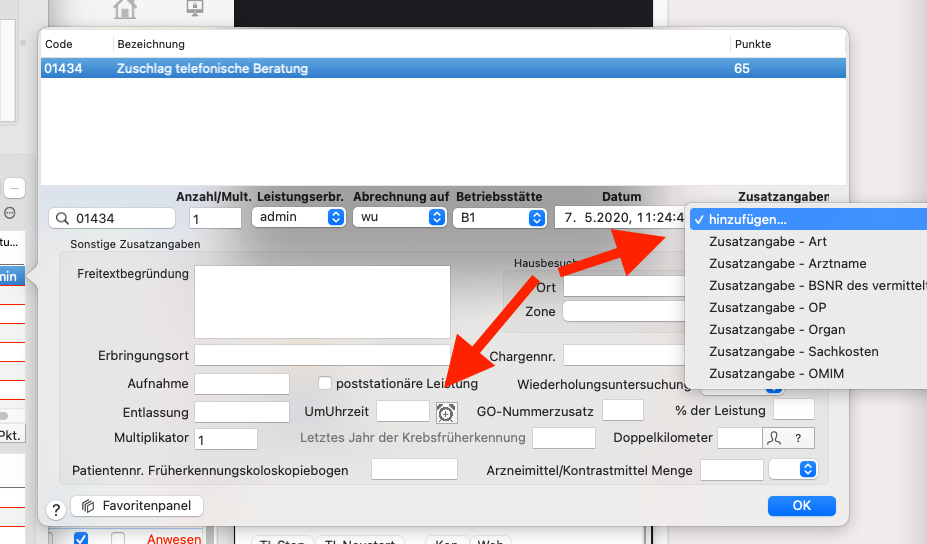Open the Abrechnung auf wu dropdown

pos(399,218)
